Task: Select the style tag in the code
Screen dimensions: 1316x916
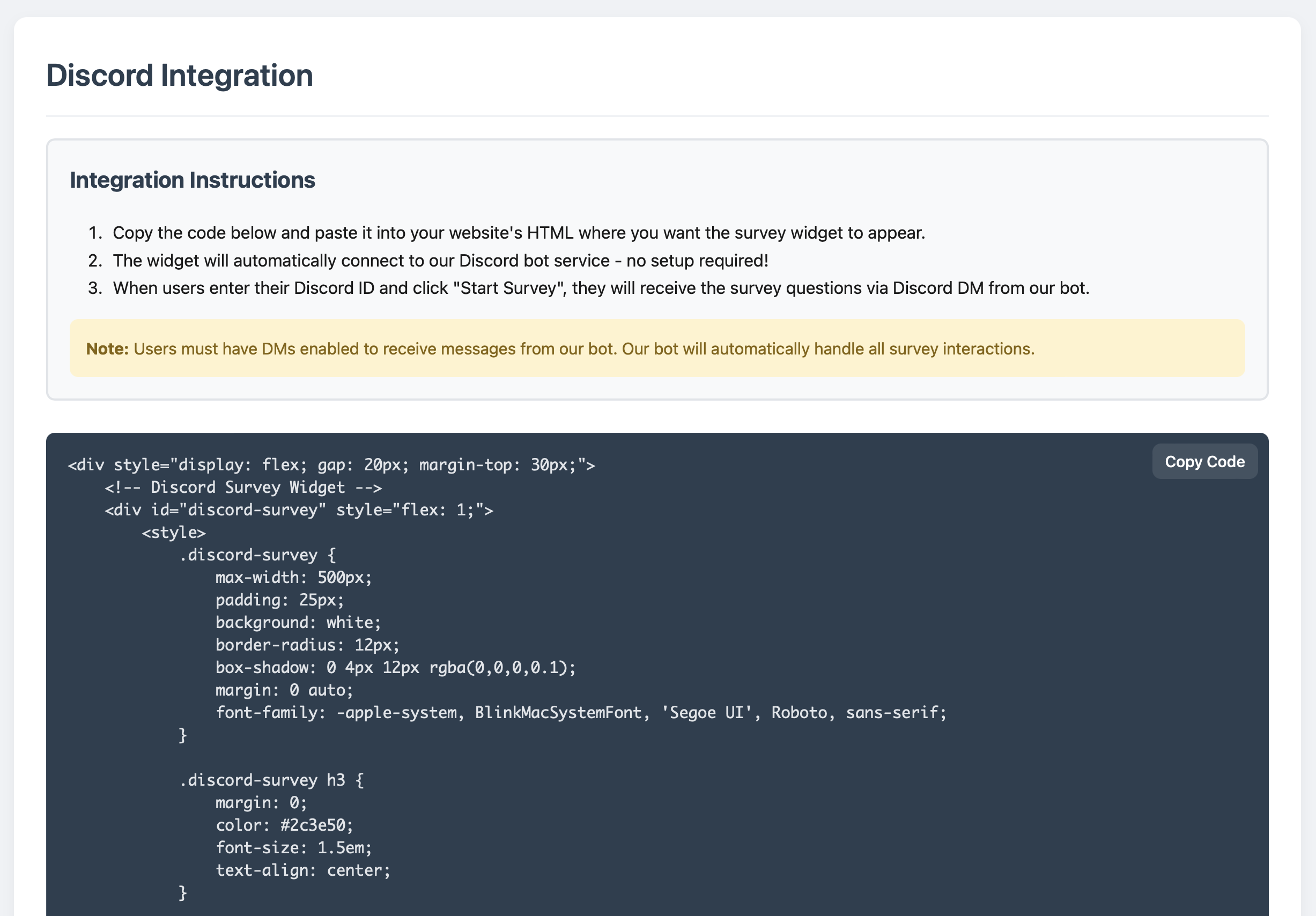Action: pos(173,532)
